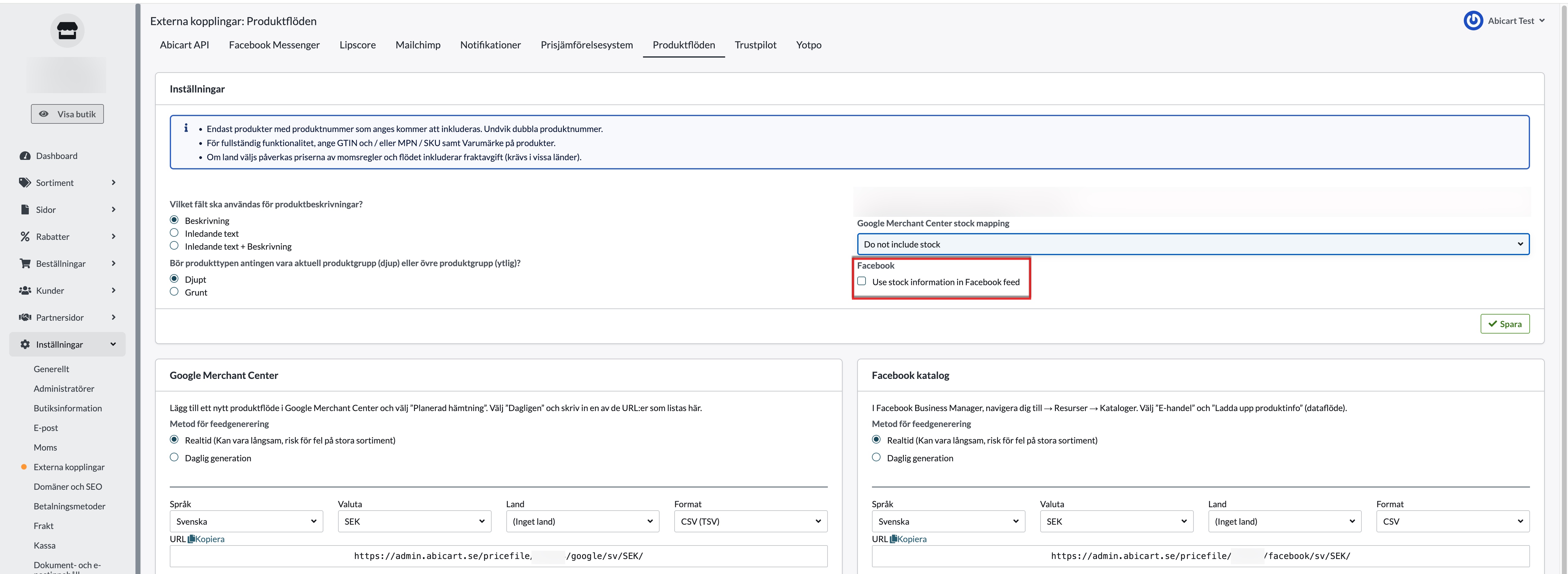Select Inledande text radio option
Viewport: 1568px width, 574px height.
pyautogui.click(x=174, y=232)
